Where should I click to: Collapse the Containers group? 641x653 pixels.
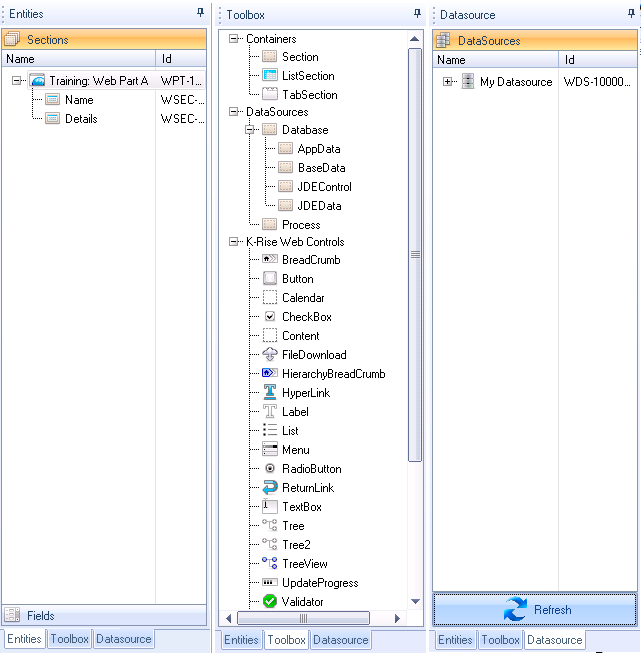click(234, 39)
